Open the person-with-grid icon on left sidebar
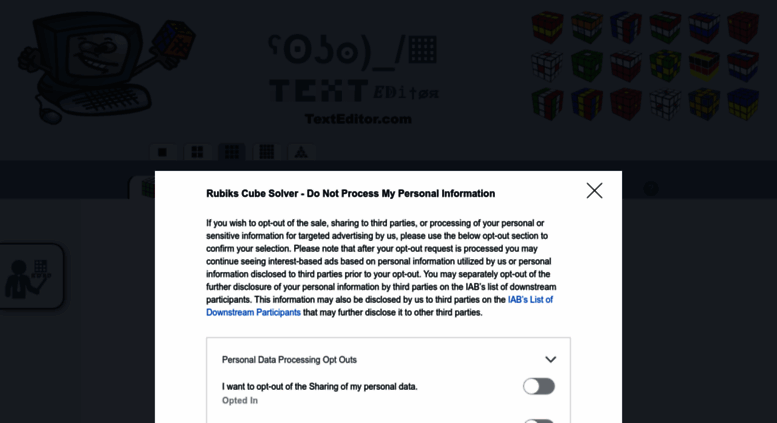Screen dimensions: 777x423 (x=28, y=277)
